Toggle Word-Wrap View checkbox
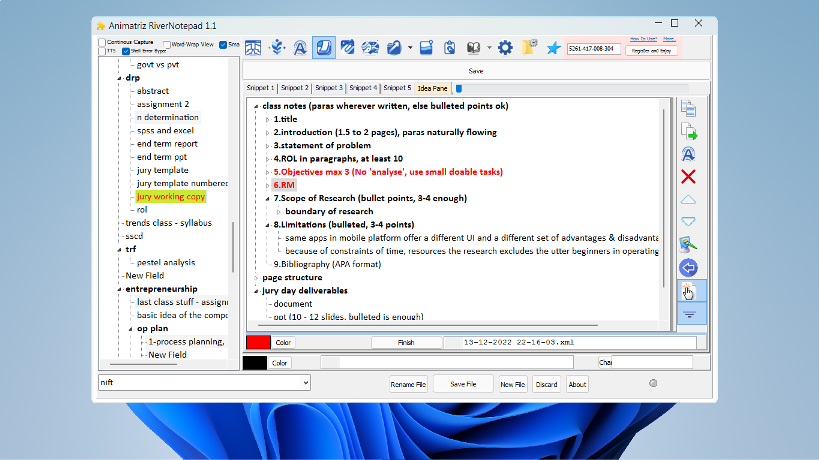The height and width of the screenshot is (460, 819). [x=167, y=45]
